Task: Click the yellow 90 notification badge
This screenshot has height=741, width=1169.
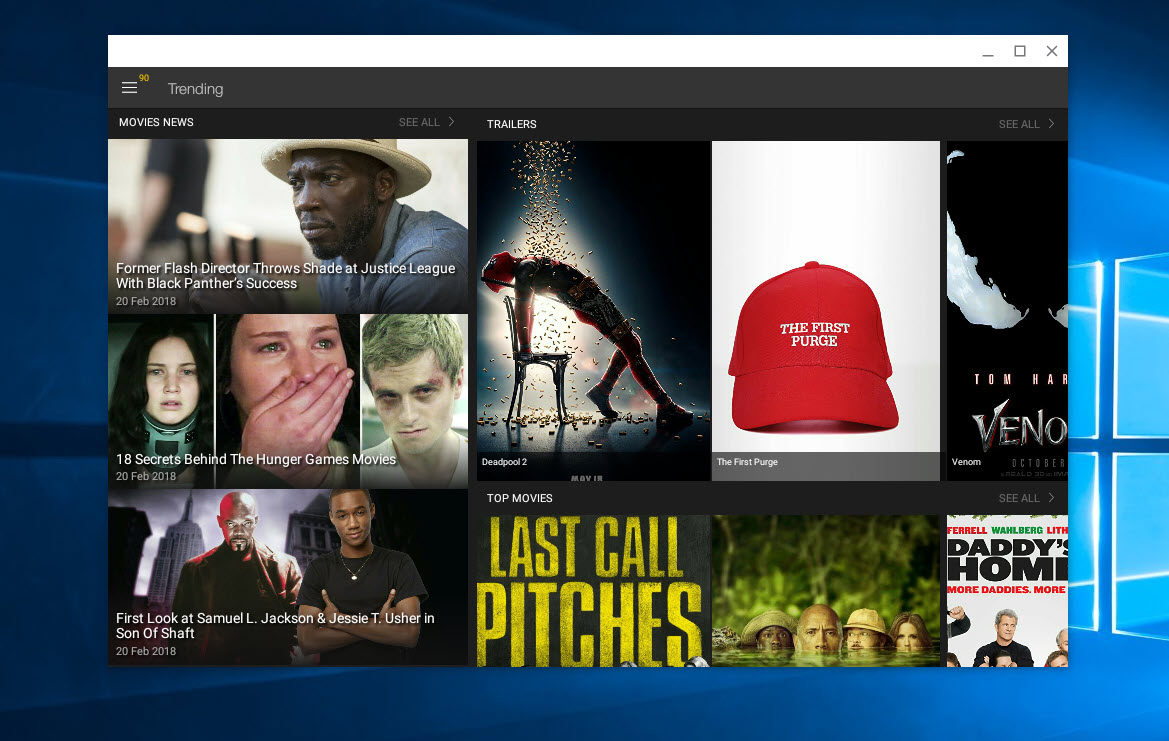Action: pyautogui.click(x=144, y=78)
